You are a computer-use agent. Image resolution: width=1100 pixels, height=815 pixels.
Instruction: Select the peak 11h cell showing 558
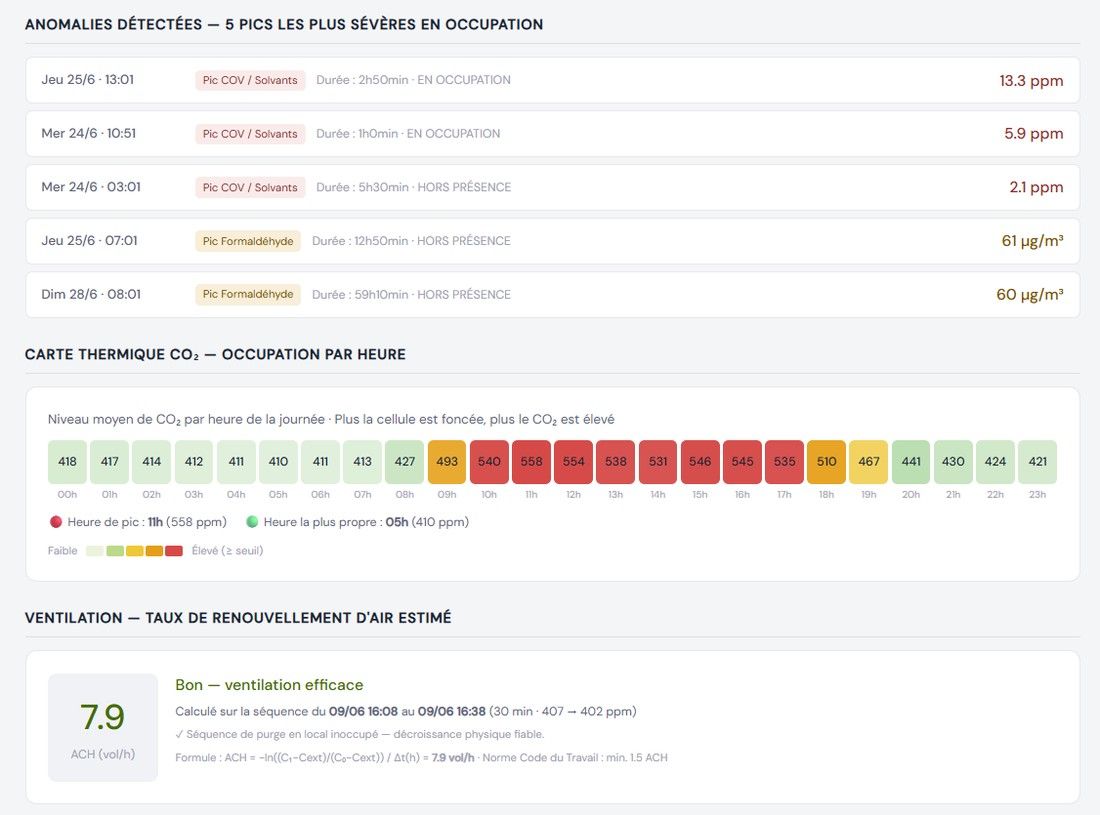(x=532, y=462)
